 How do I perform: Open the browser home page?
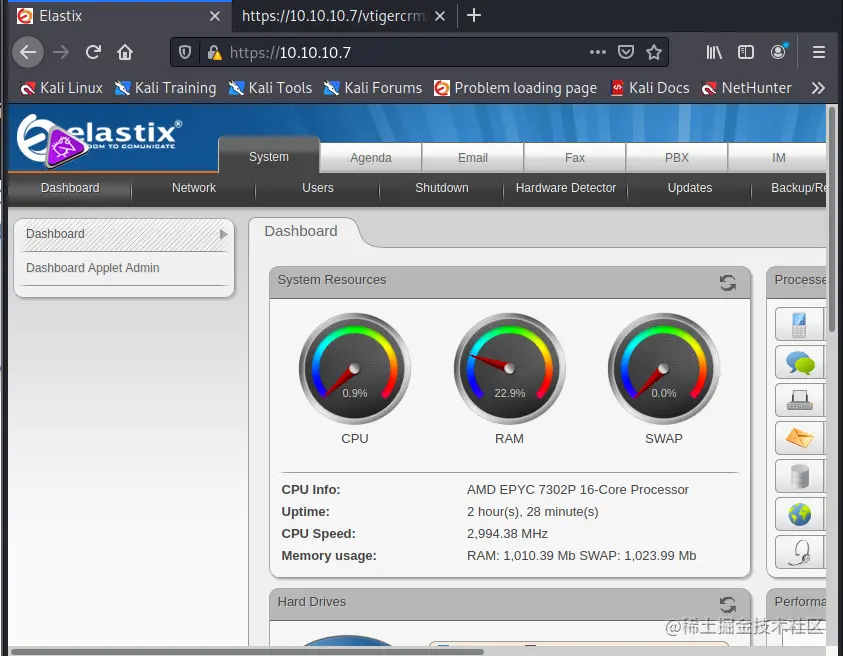coord(125,52)
